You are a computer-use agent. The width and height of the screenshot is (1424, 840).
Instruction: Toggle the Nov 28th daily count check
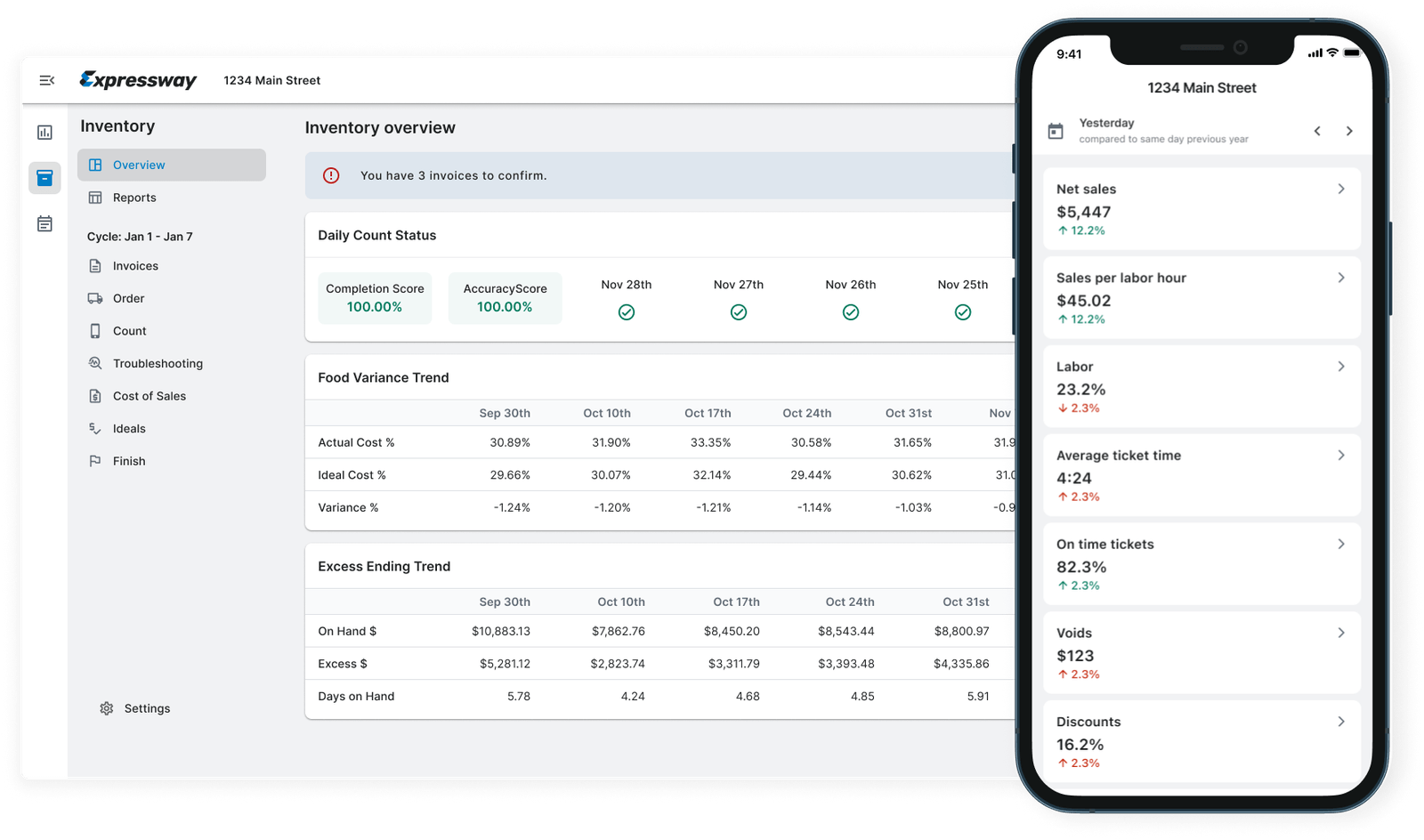point(627,311)
